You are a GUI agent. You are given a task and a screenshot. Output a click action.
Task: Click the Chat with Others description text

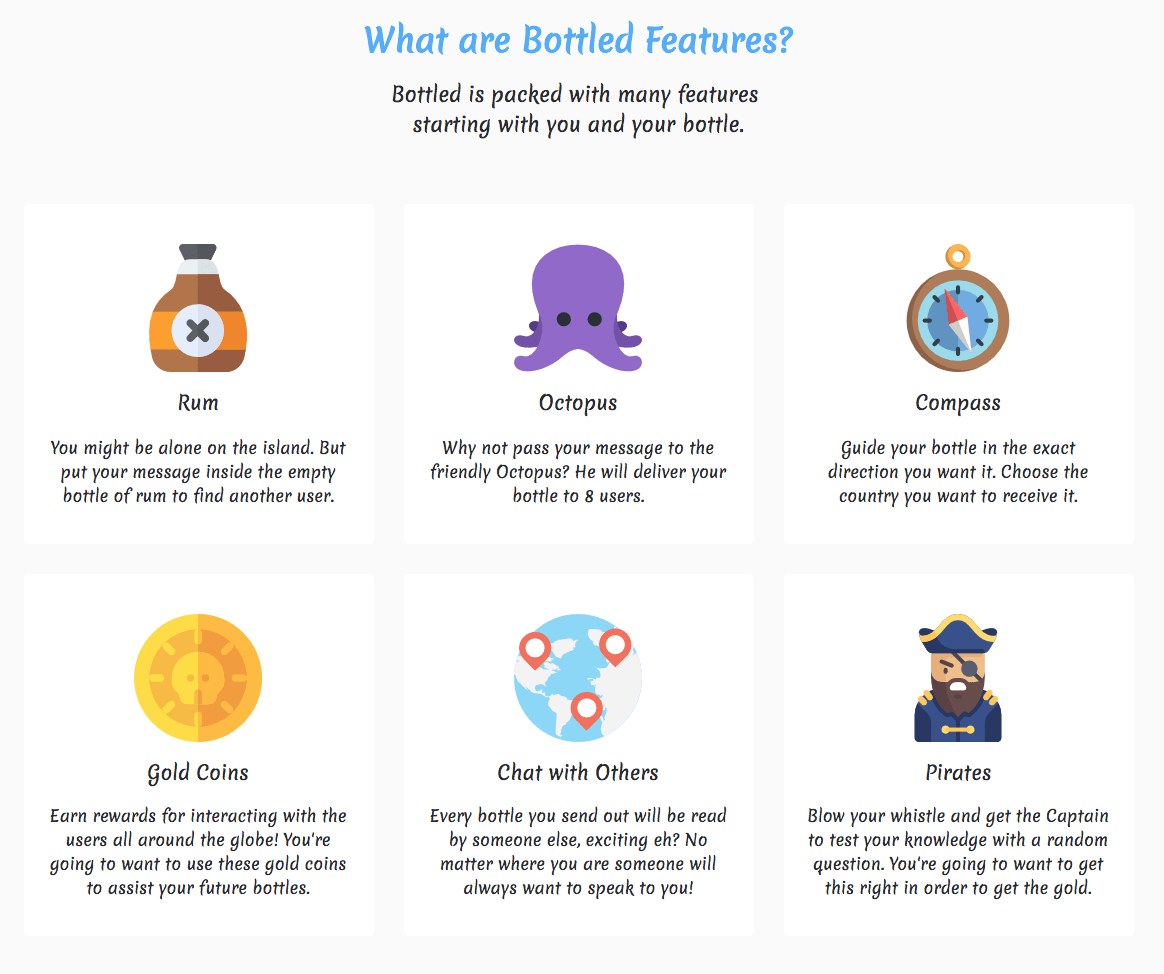click(x=578, y=852)
